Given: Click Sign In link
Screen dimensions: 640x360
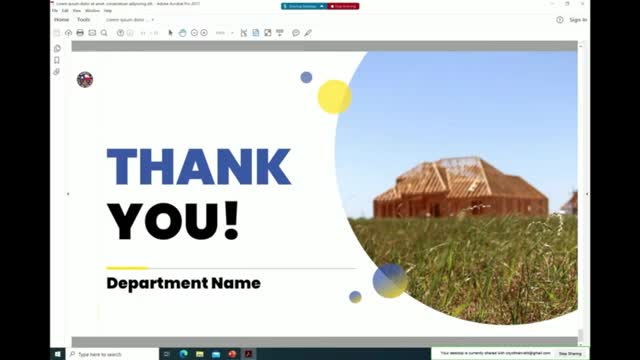Looking at the screenshot, I should click(578, 20).
